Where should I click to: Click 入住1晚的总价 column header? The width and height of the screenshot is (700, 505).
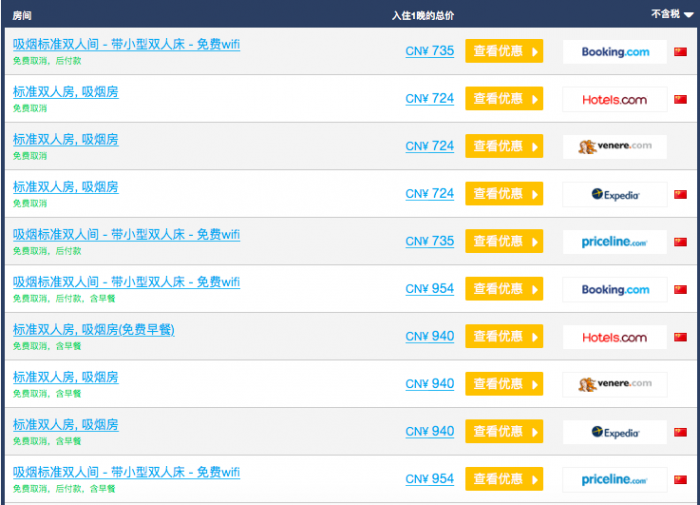(x=423, y=16)
